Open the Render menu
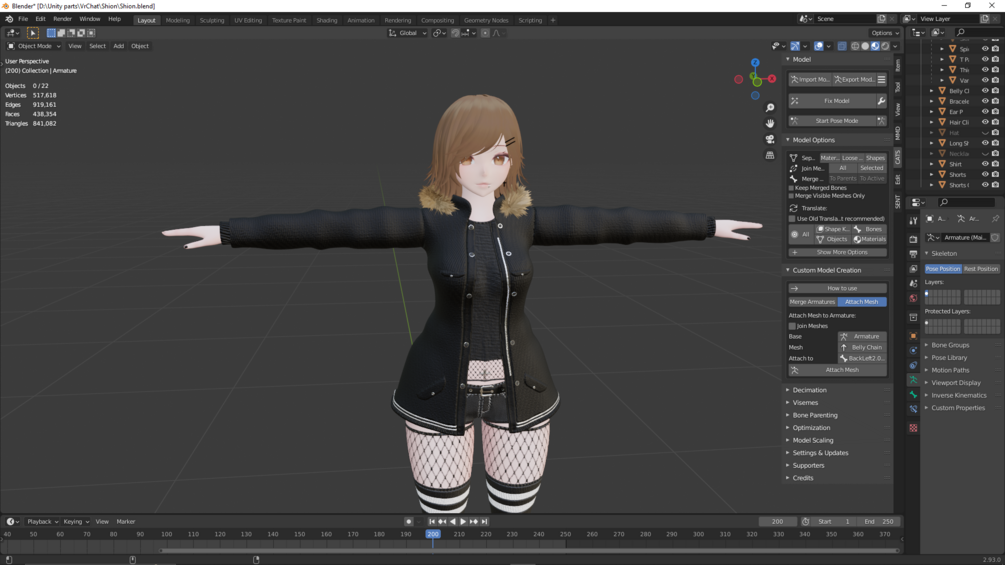This screenshot has height=565, width=1005. tap(62, 19)
